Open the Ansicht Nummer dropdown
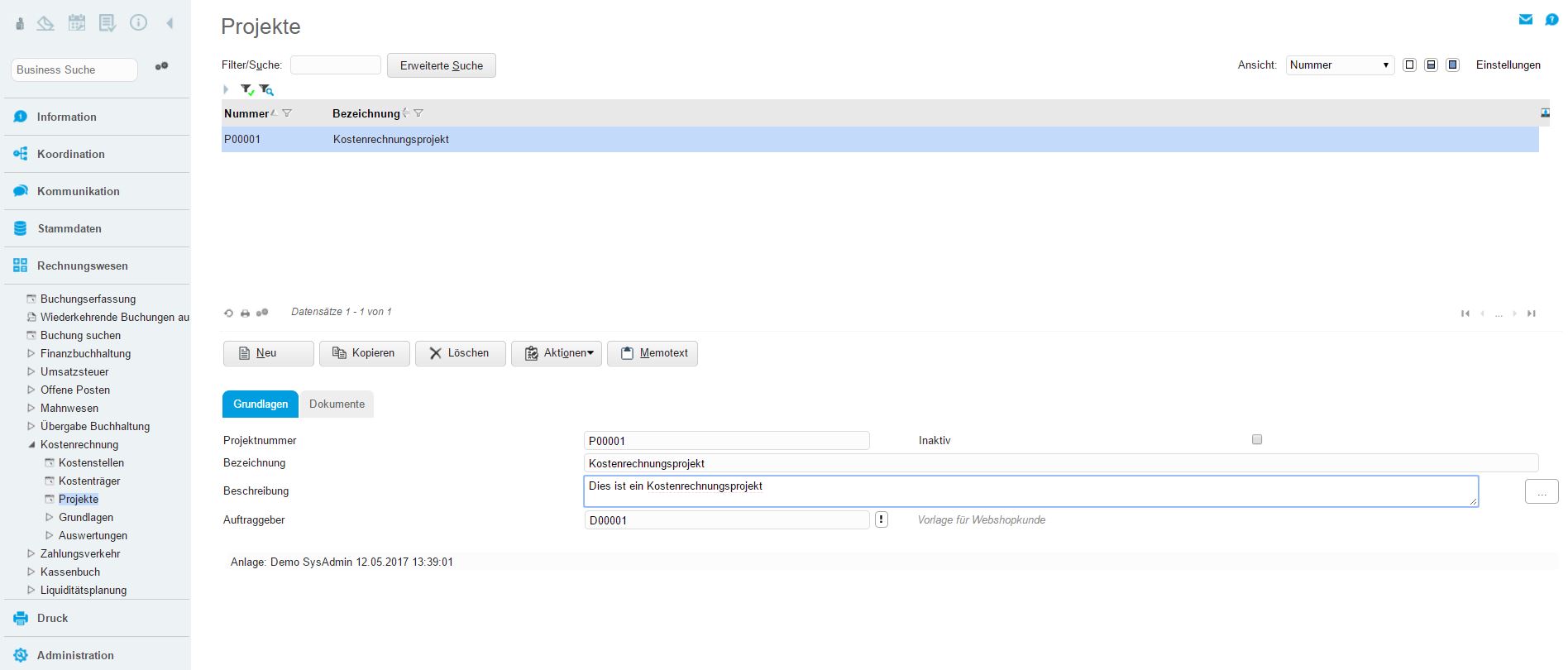The image size is (1568, 670). point(1340,65)
